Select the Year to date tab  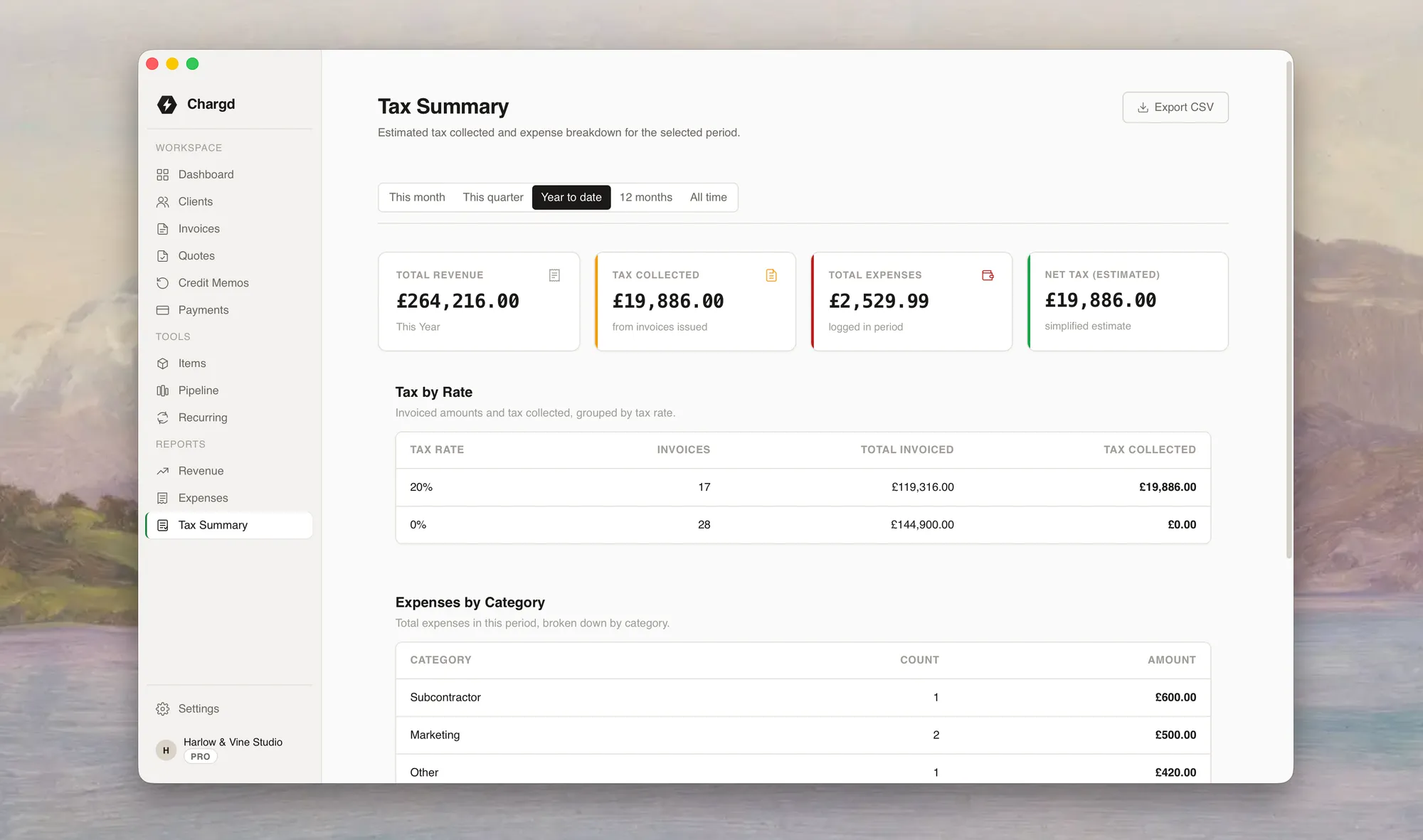click(571, 197)
